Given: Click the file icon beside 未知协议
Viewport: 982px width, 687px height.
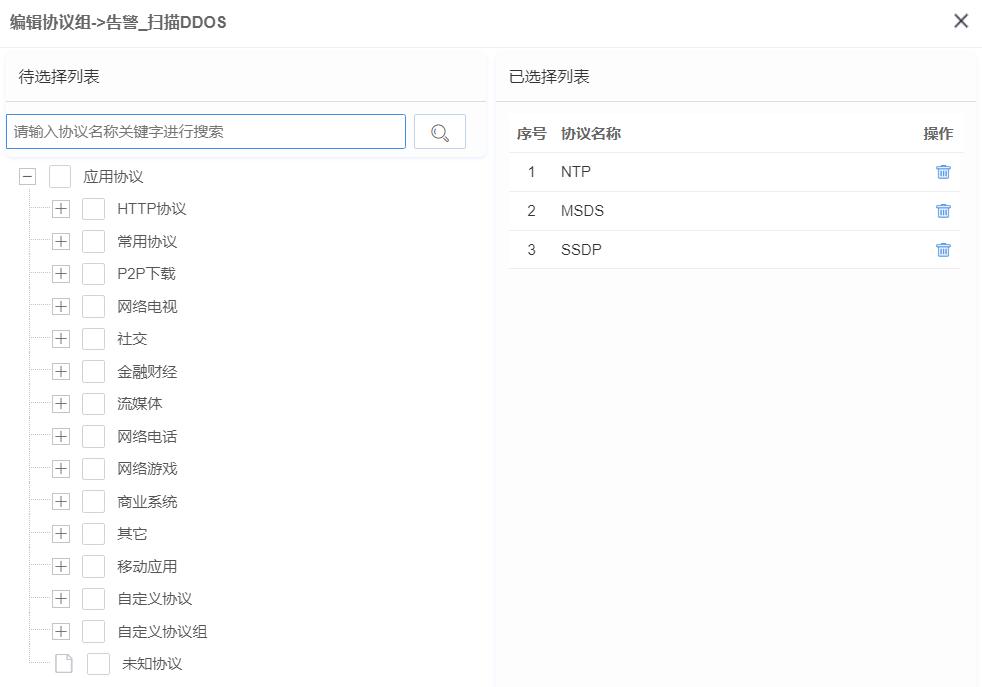Looking at the screenshot, I should coord(64,664).
